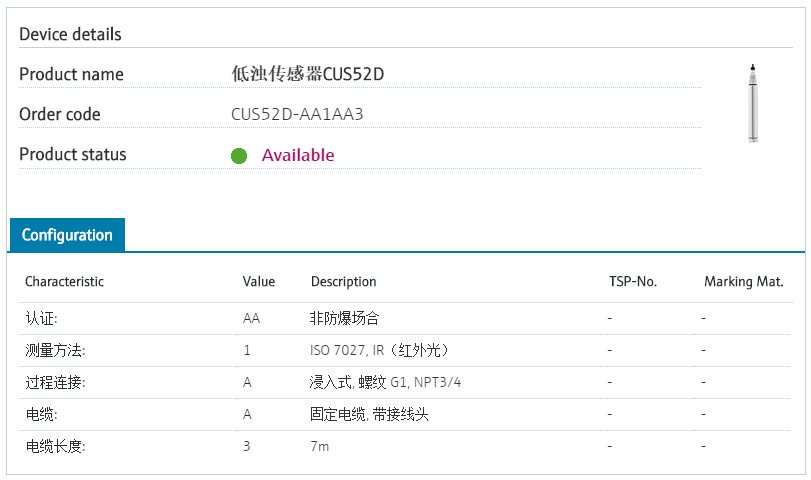Open the CUS52D sensor product thumbnail
The image size is (811, 480).
coord(750,104)
